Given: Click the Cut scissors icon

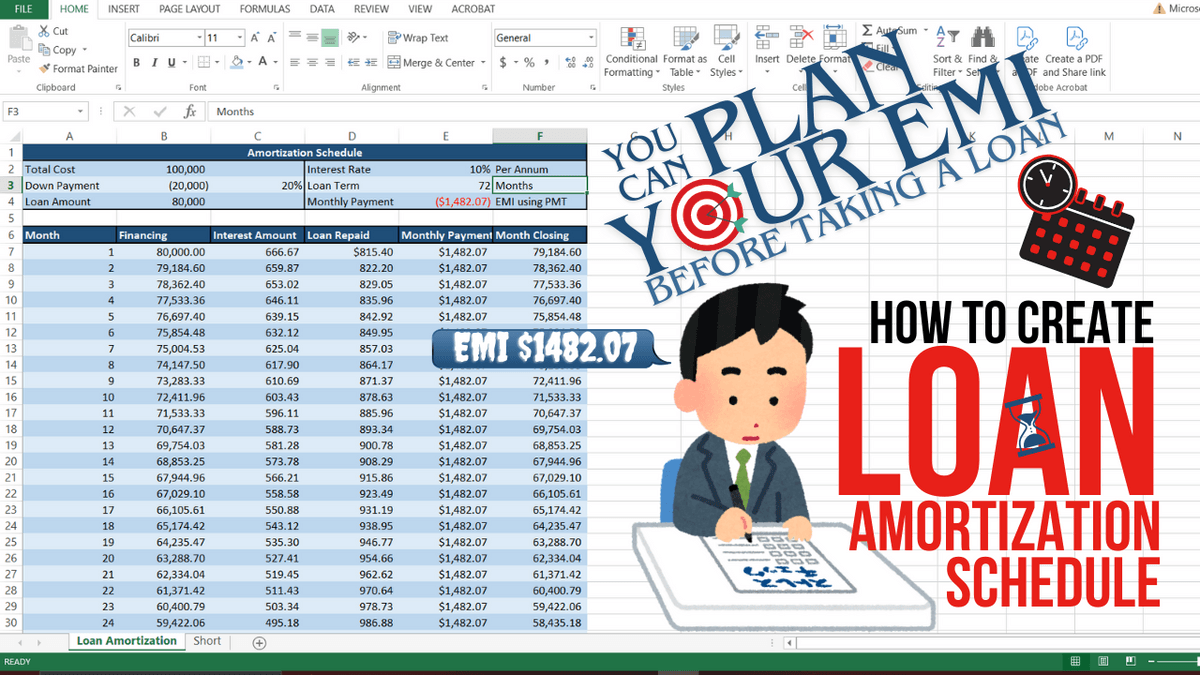Looking at the screenshot, I should tap(44, 31).
